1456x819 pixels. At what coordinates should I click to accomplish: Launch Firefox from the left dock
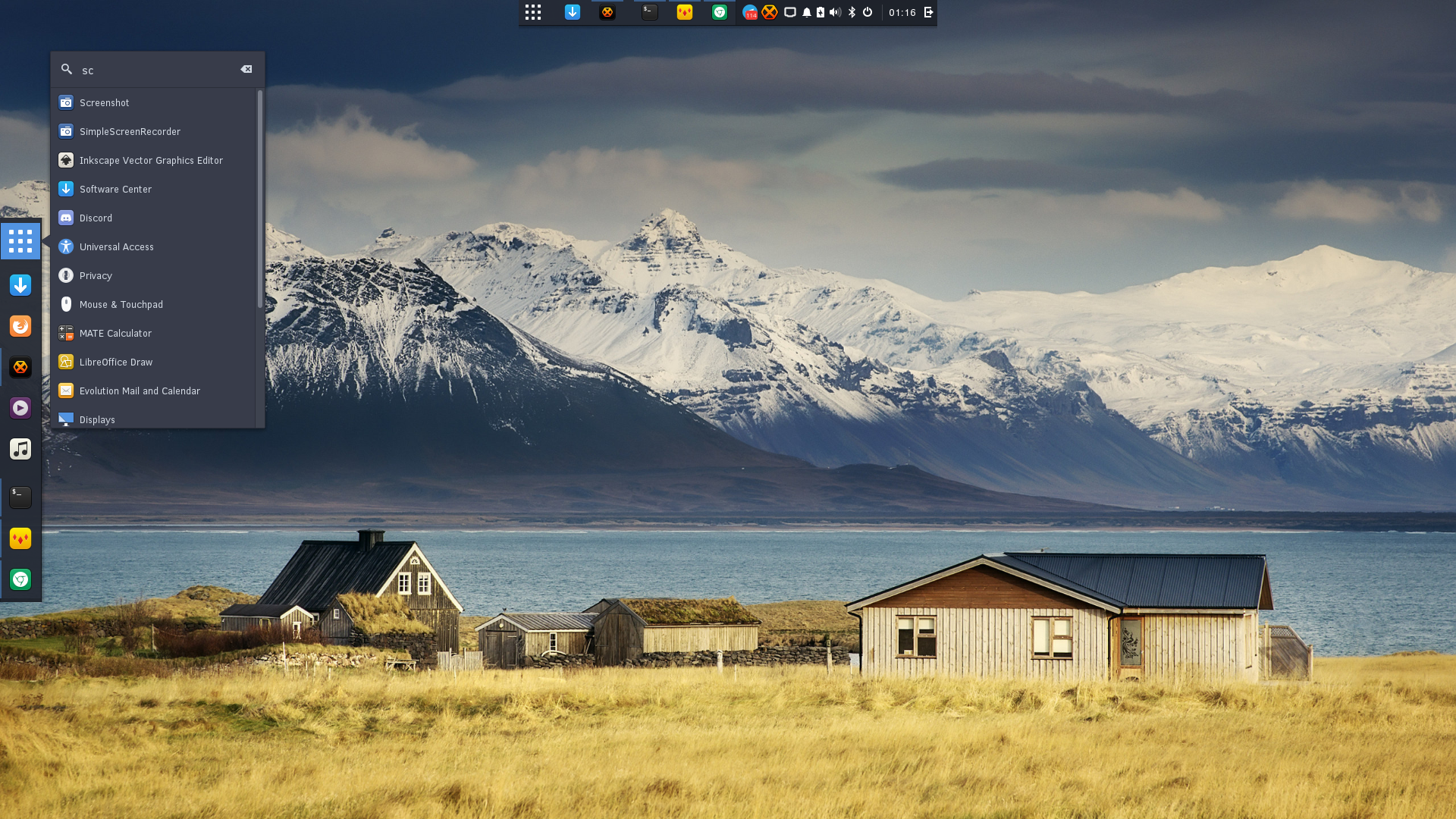pos(20,326)
